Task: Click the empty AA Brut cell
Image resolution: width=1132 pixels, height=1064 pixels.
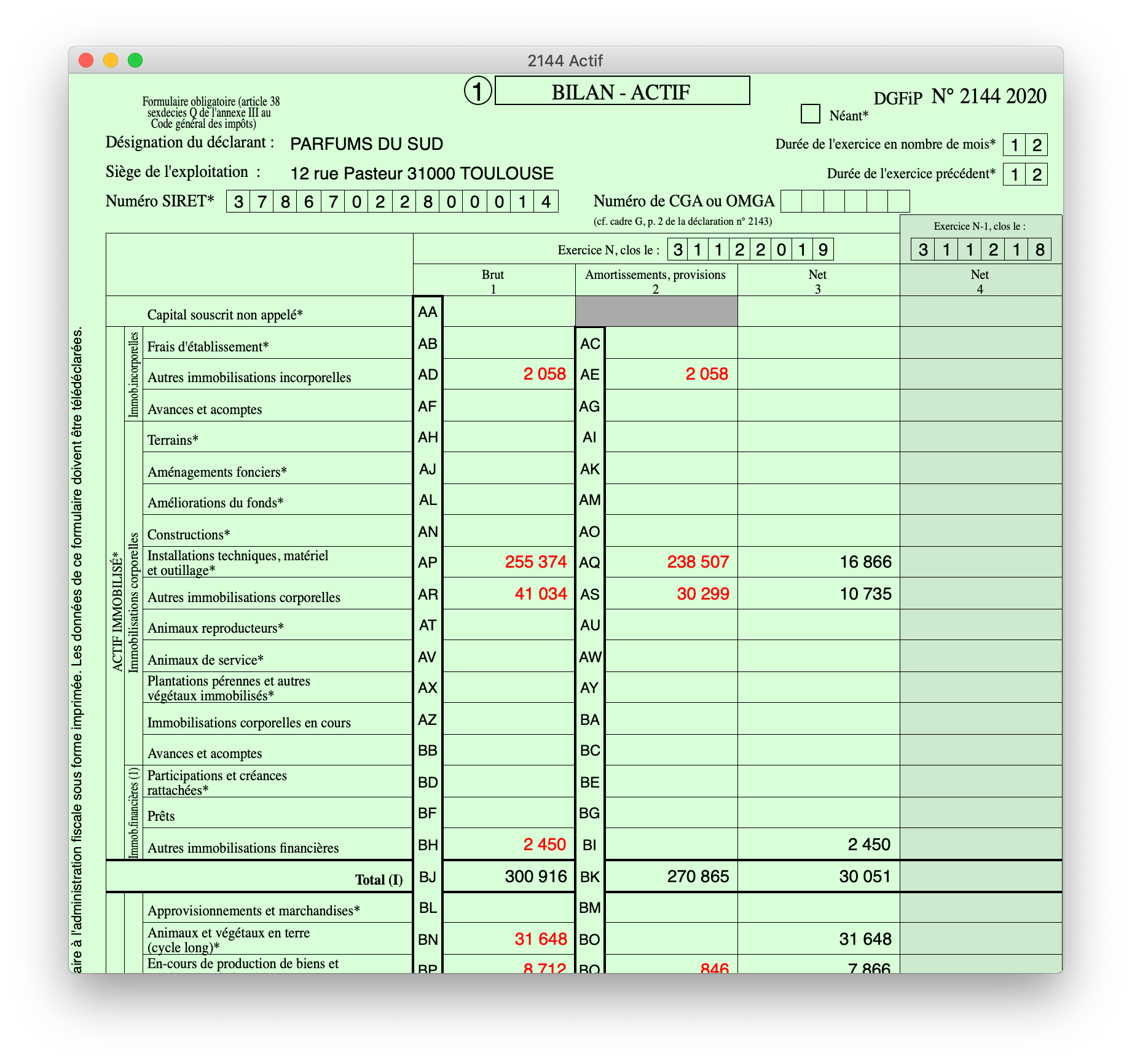Action: pyautogui.click(x=509, y=311)
